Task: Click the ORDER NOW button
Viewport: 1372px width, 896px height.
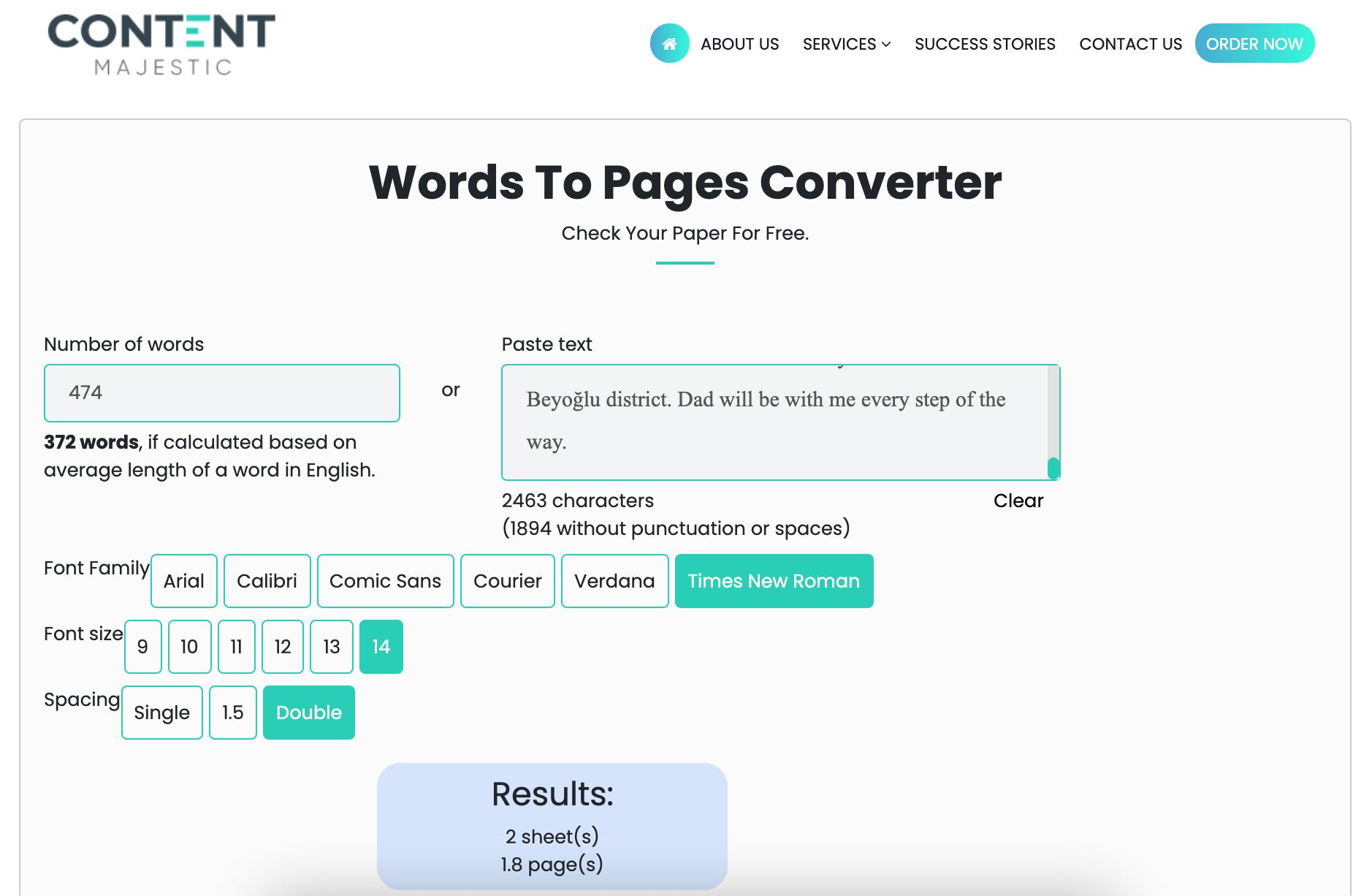Action: point(1254,43)
